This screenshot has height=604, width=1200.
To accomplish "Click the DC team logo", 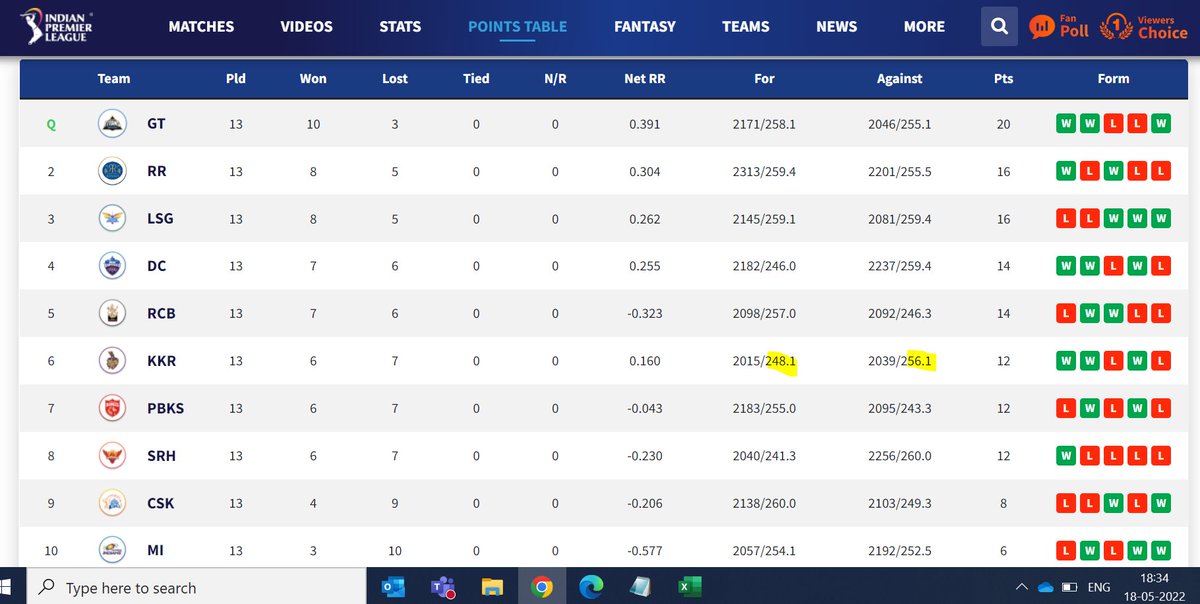I will point(112,266).
